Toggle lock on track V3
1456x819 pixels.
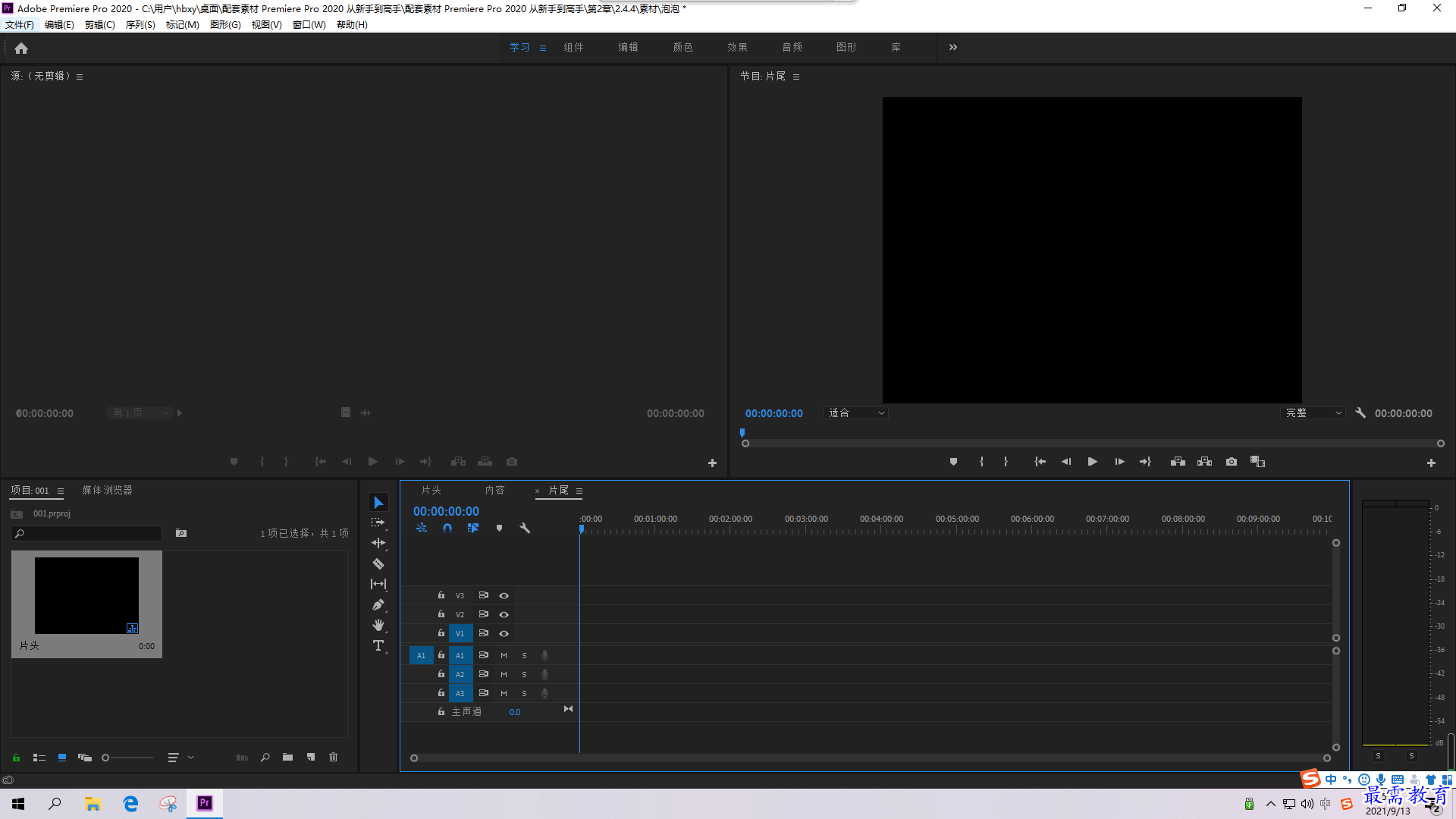coord(441,595)
